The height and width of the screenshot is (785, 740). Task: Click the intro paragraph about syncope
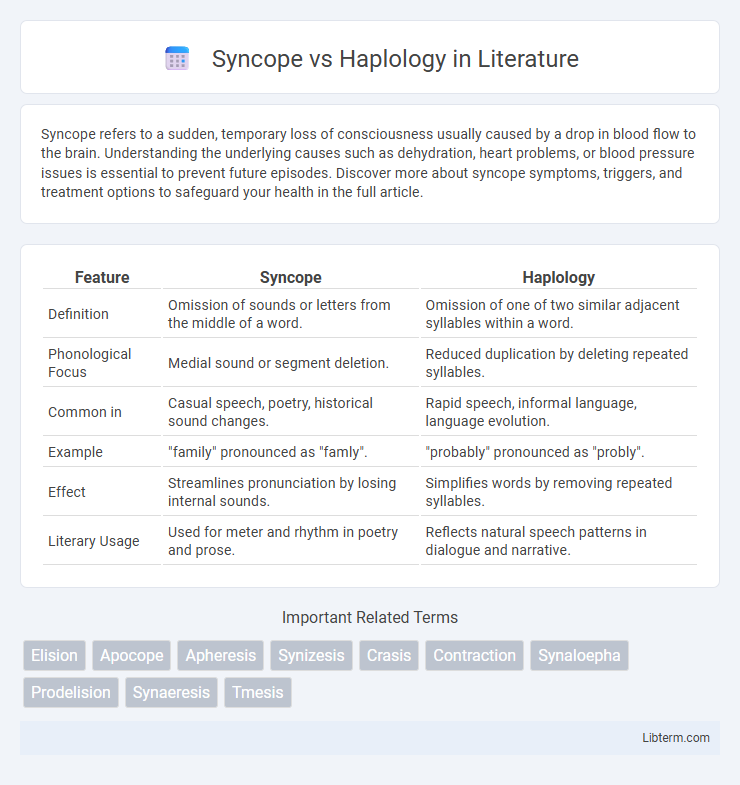coord(368,163)
